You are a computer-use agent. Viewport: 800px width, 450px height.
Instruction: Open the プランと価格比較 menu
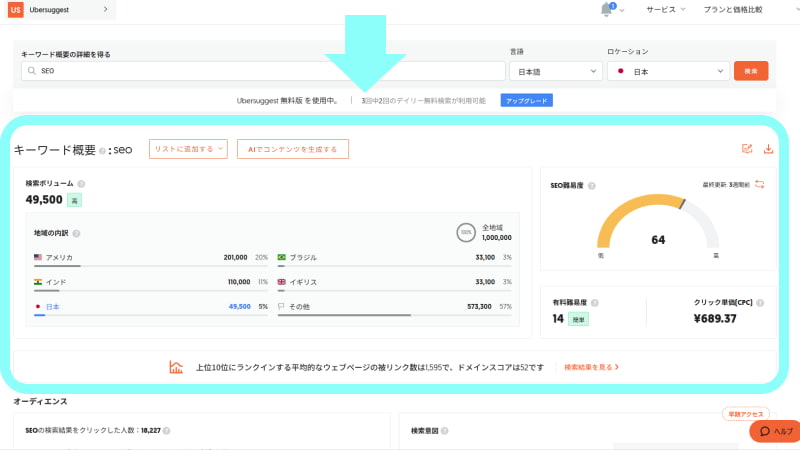pos(733,9)
